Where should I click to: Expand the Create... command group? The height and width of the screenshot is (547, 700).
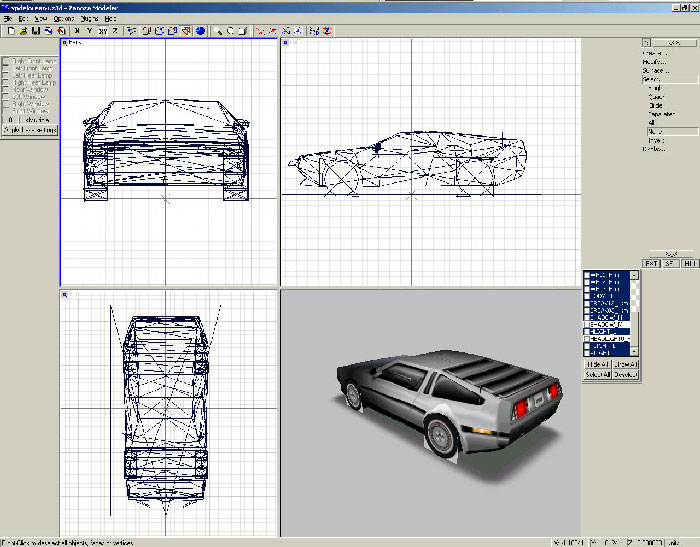[x=655, y=53]
